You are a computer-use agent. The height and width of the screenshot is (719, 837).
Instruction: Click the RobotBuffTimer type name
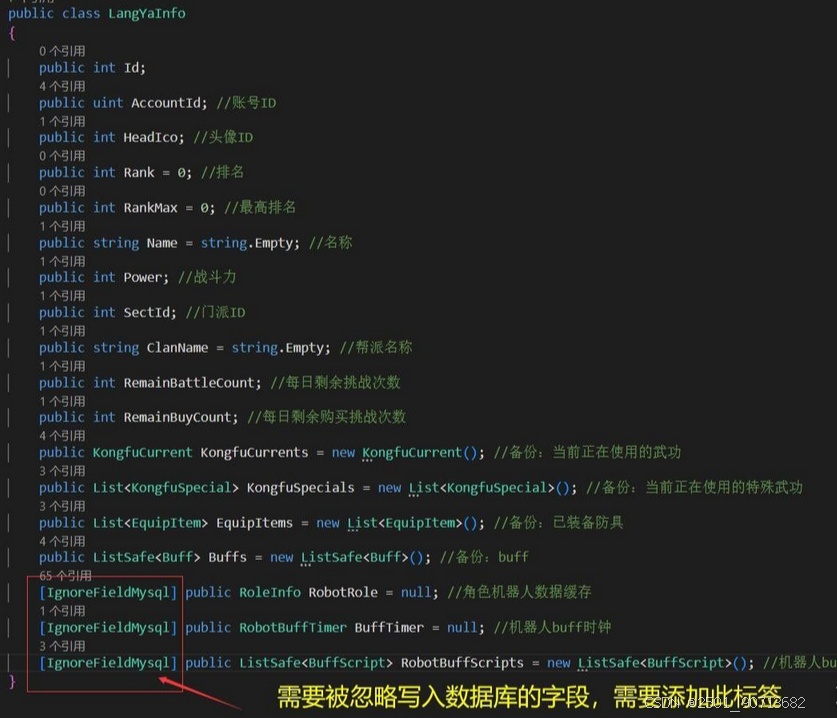pyautogui.click(x=293, y=628)
